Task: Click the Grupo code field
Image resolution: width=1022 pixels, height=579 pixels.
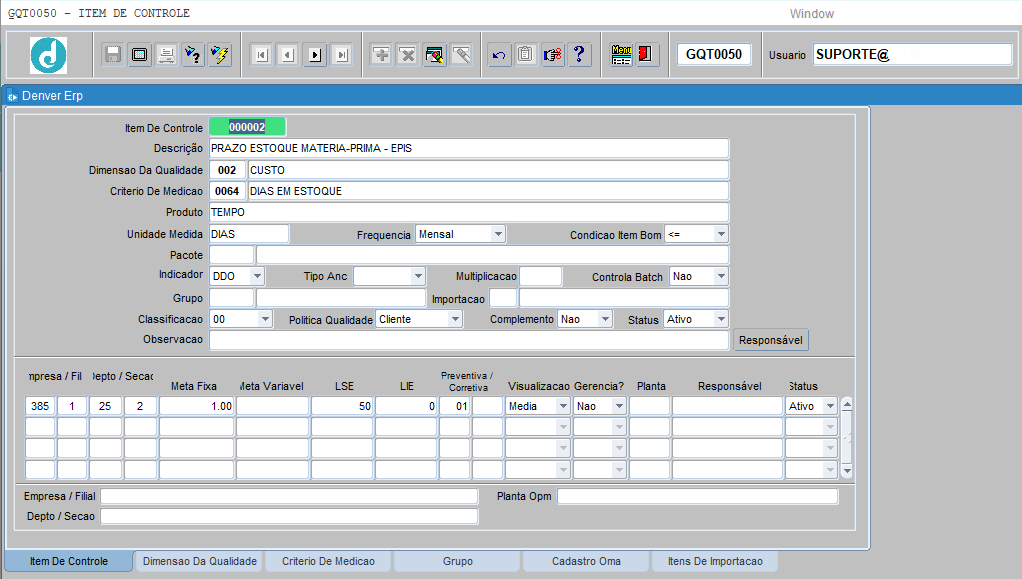Action: [231, 298]
